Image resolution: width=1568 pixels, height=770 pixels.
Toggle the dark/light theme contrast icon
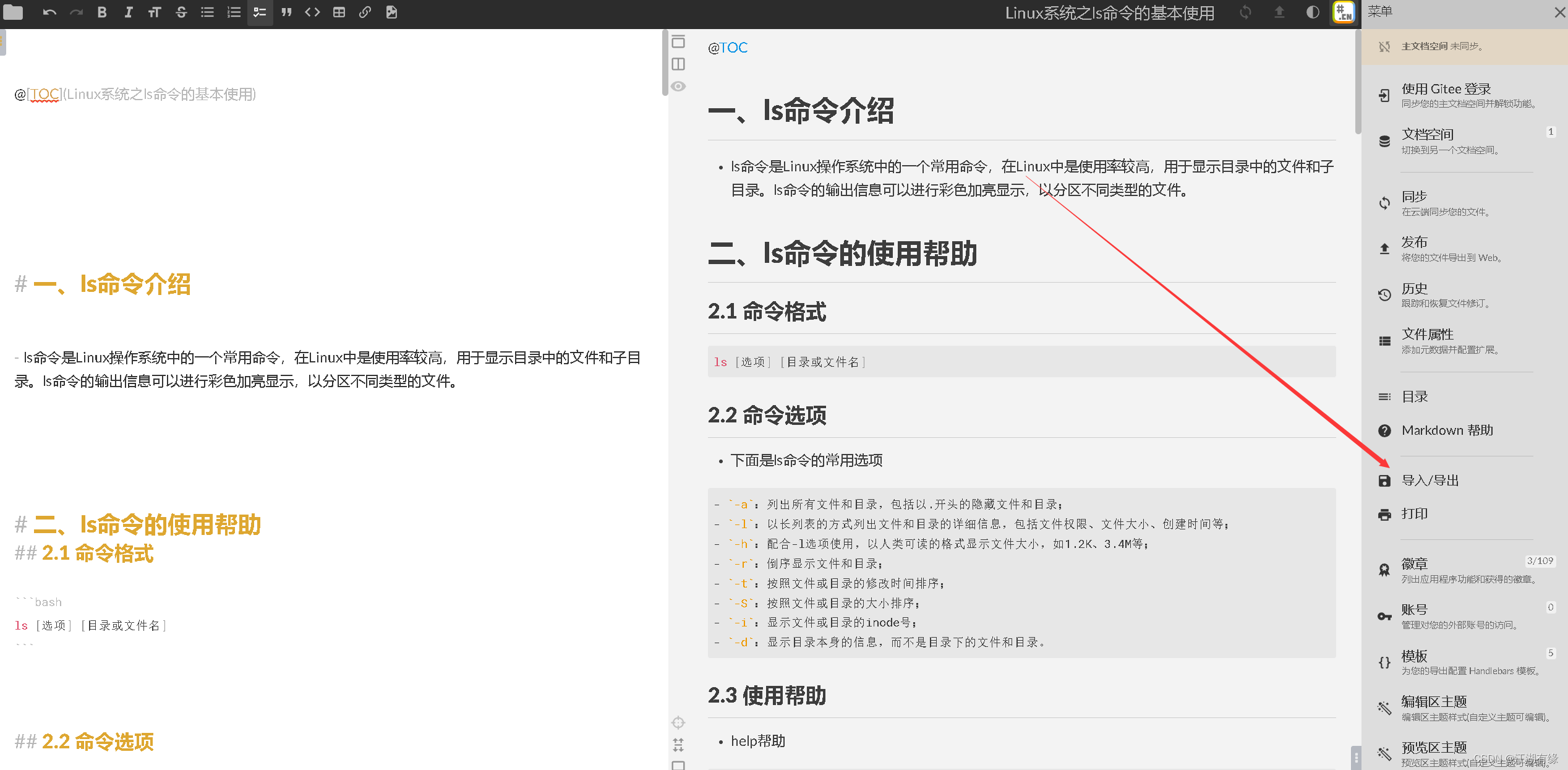(1313, 12)
